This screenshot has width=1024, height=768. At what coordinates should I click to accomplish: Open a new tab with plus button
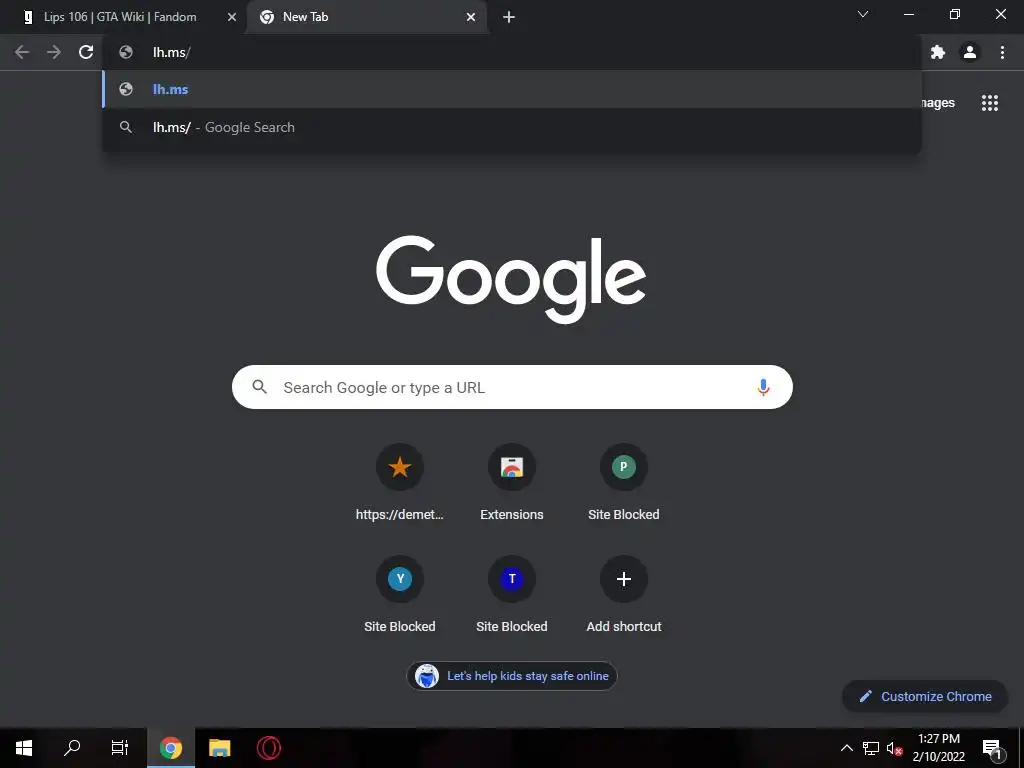509,17
